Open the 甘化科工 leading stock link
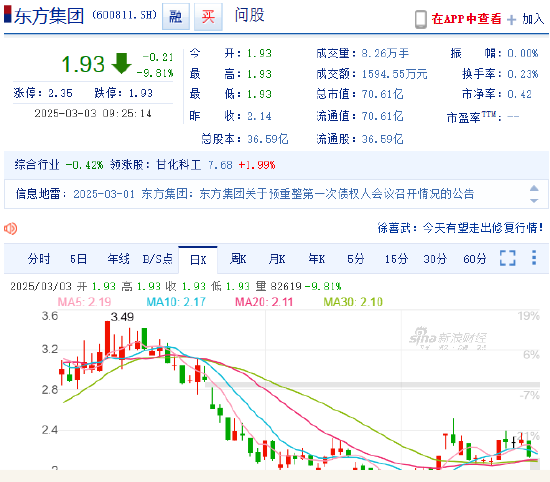Viewport: 550px width, 482px height. pyautogui.click(x=179, y=165)
